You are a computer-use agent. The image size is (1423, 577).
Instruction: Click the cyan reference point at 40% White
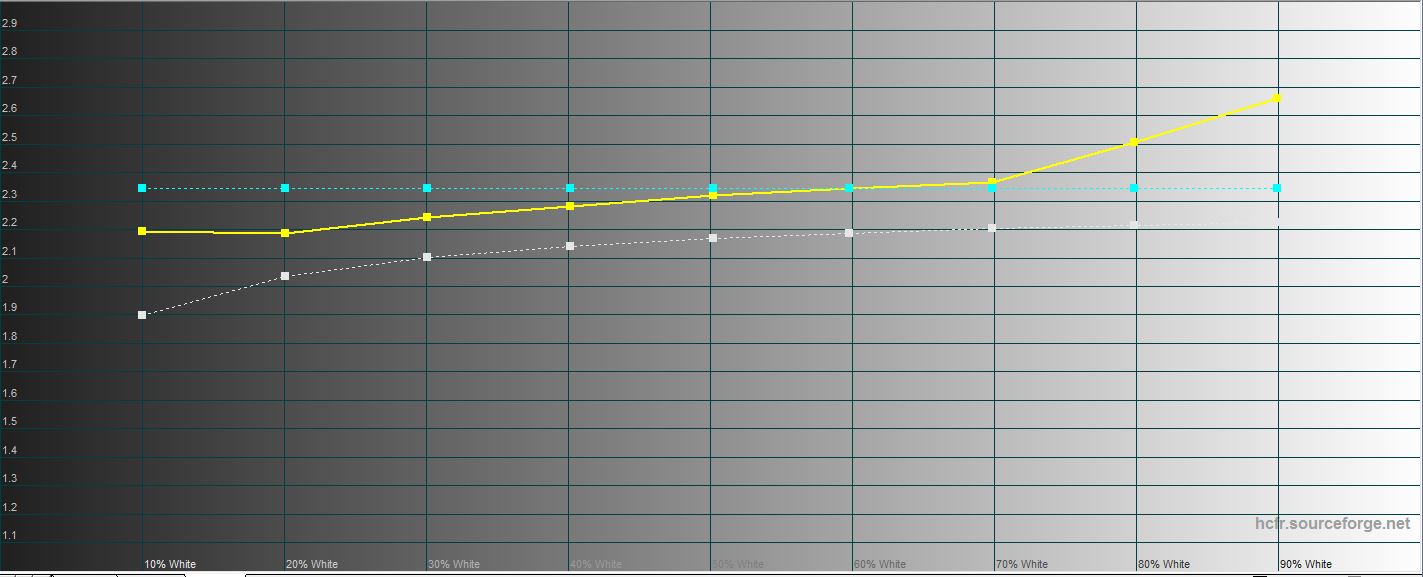570,188
